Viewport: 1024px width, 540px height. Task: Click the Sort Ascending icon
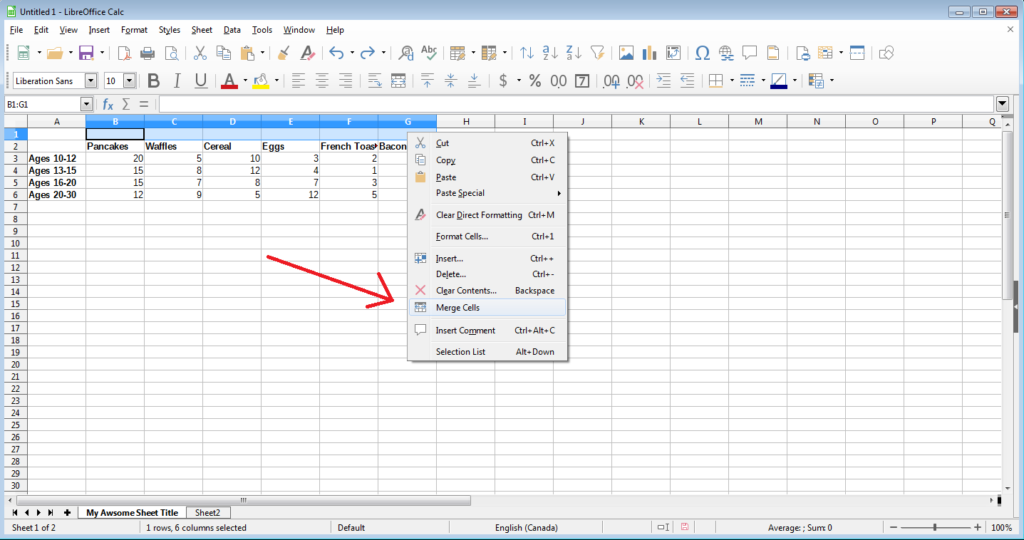tap(550, 53)
